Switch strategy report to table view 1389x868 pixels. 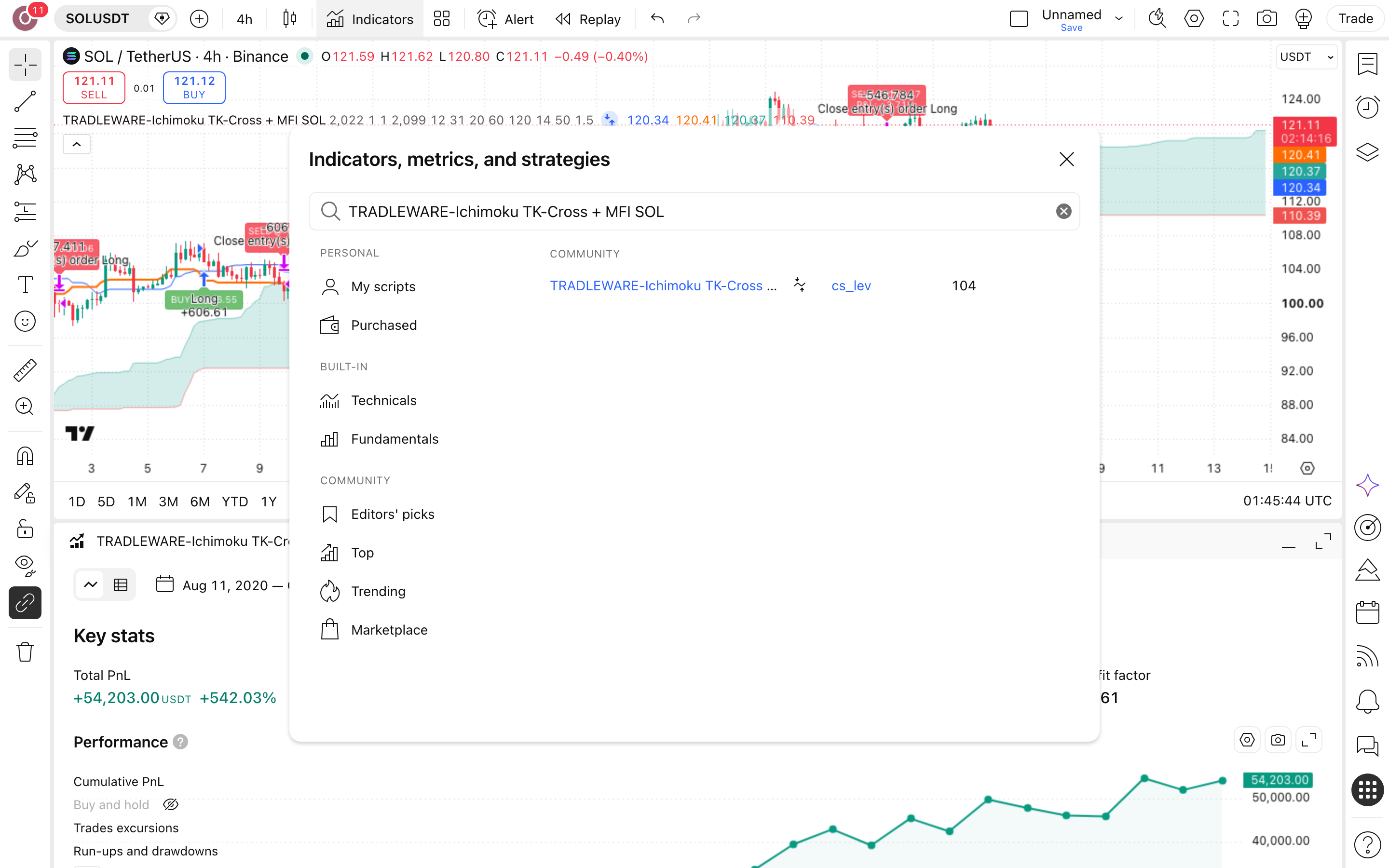pos(121,585)
